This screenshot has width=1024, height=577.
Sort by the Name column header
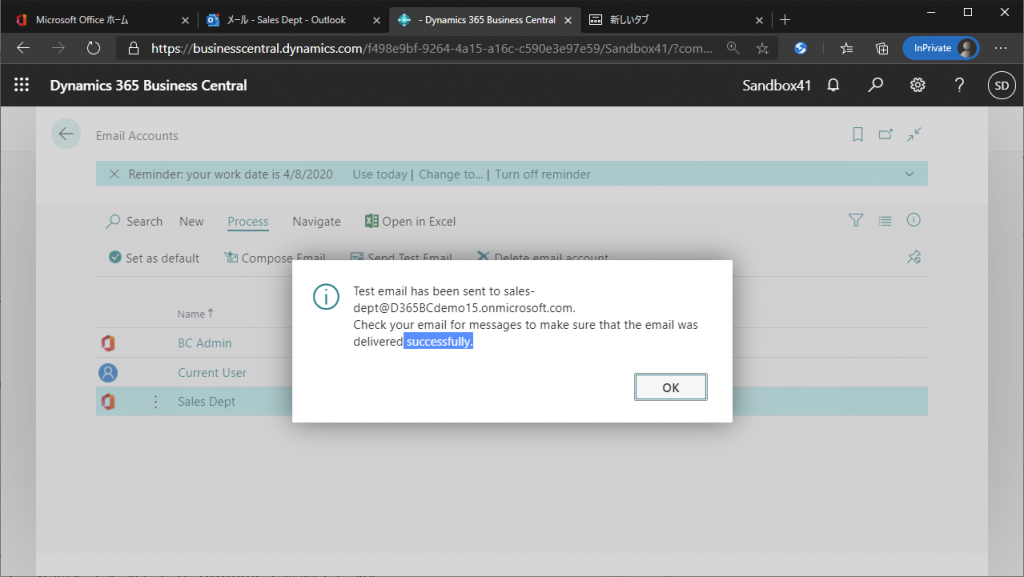click(x=195, y=314)
